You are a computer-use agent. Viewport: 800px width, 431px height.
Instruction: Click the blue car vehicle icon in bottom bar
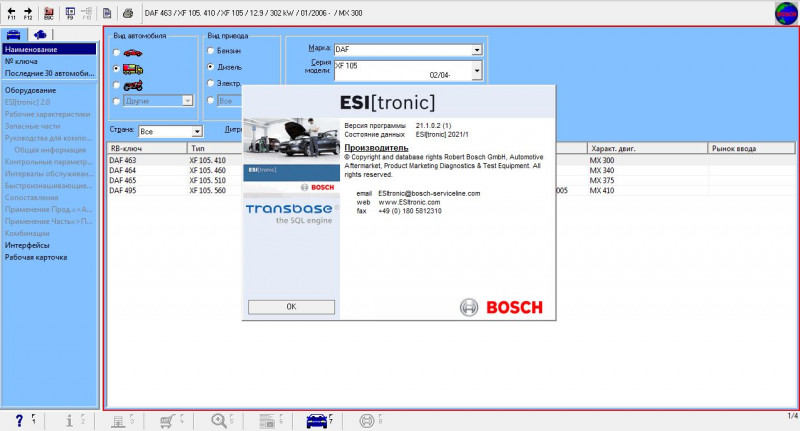click(x=317, y=421)
